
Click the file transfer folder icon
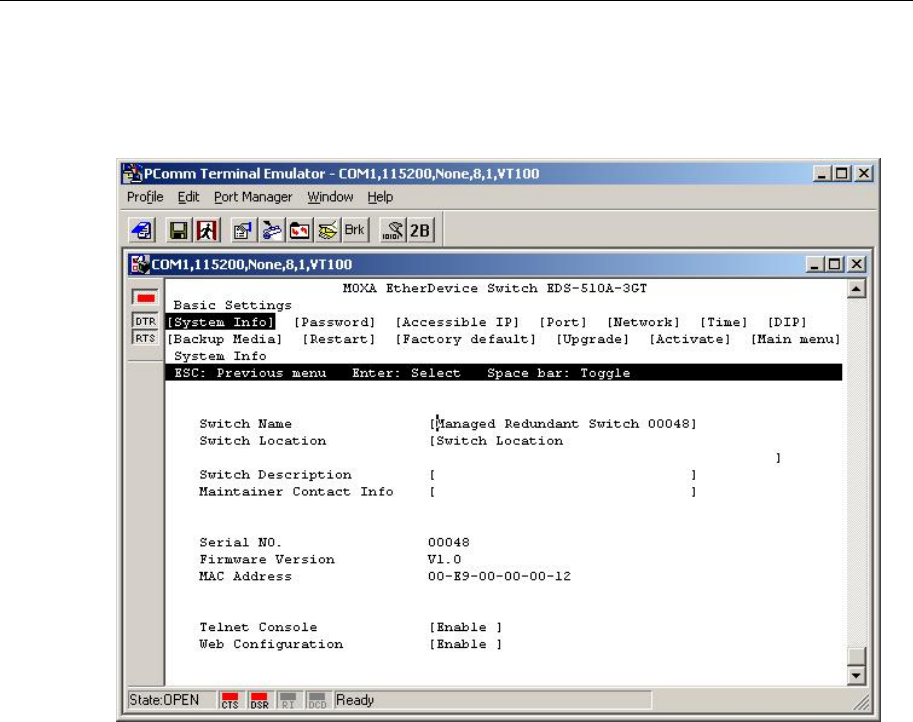click(299, 231)
